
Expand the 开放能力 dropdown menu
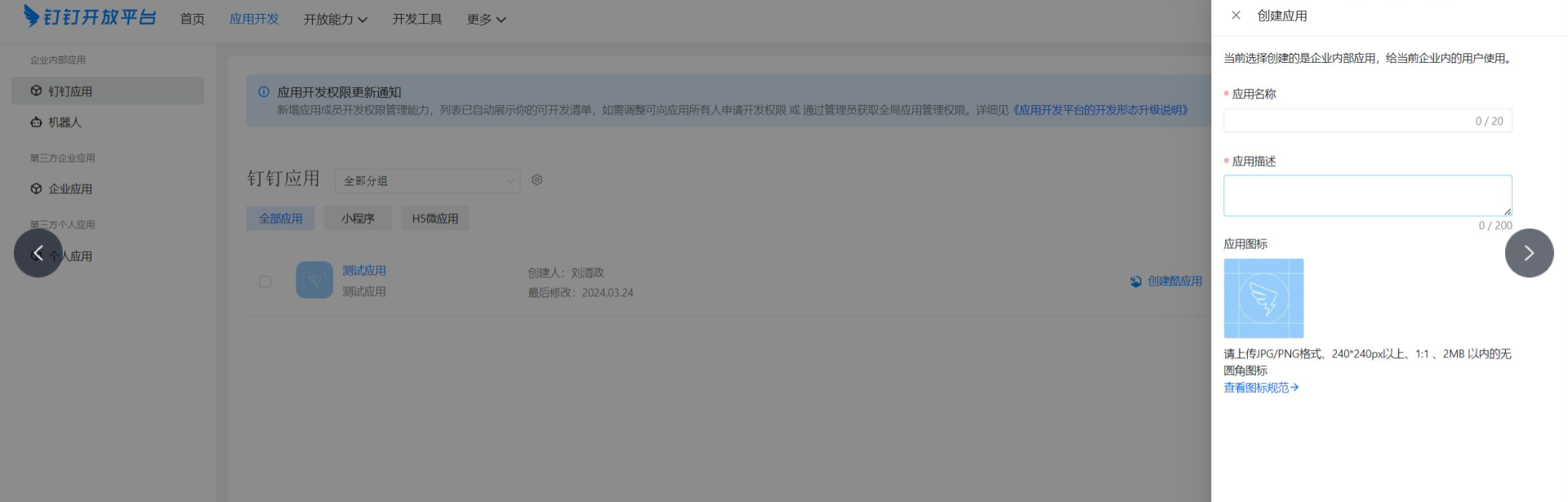coord(335,19)
